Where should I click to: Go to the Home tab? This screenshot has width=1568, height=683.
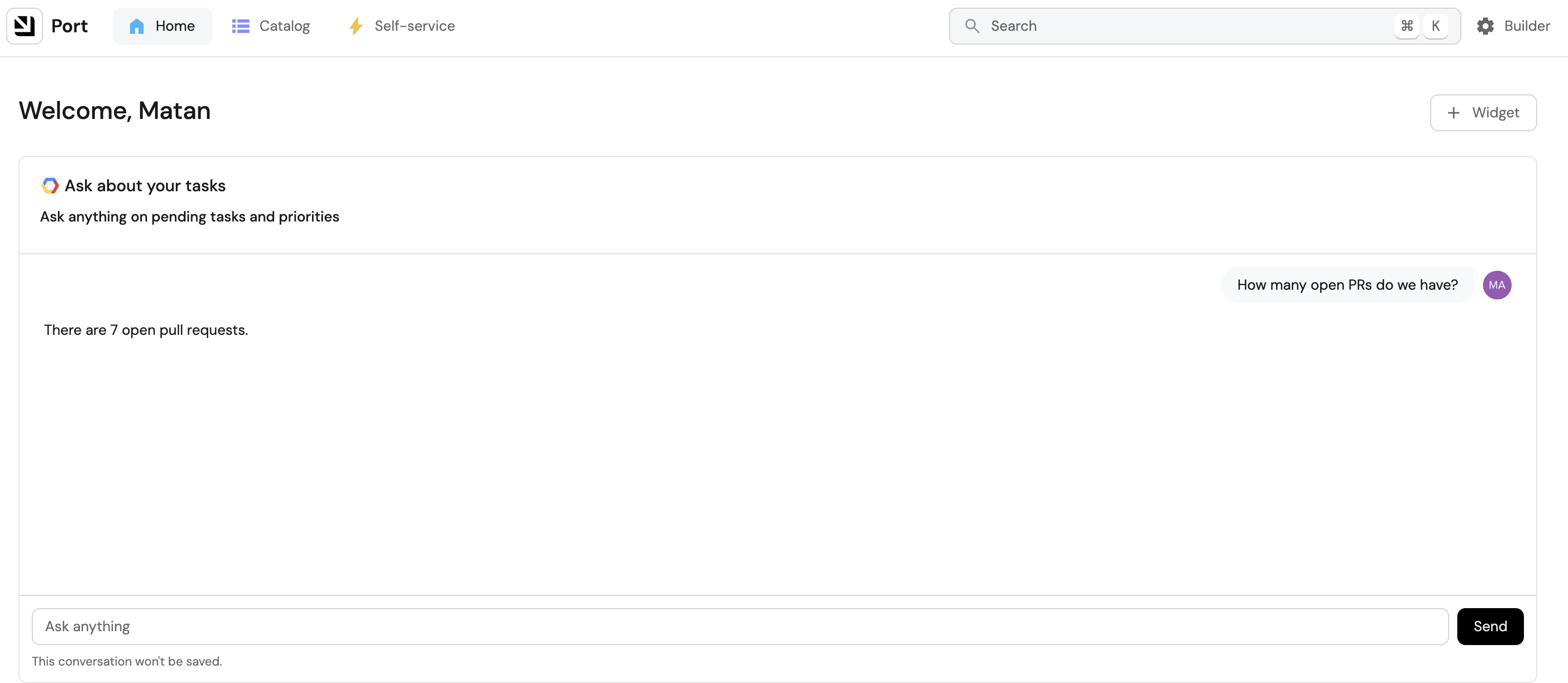pyautogui.click(x=162, y=26)
